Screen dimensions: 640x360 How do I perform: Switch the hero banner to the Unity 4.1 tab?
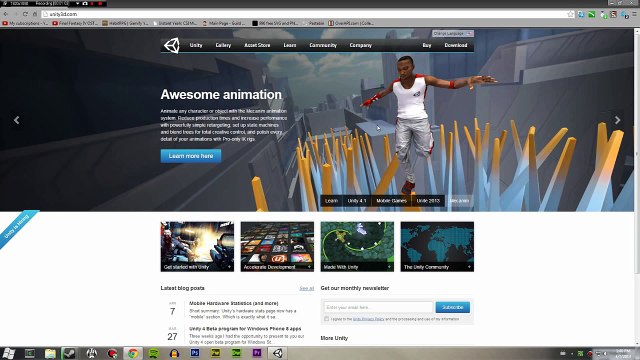click(x=357, y=201)
